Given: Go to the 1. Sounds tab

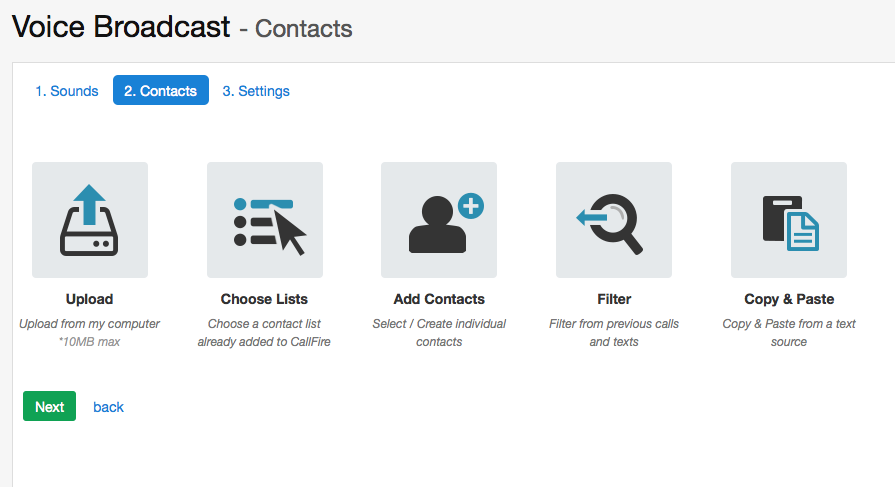Looking at the screenshot, I should click(67, 91).
